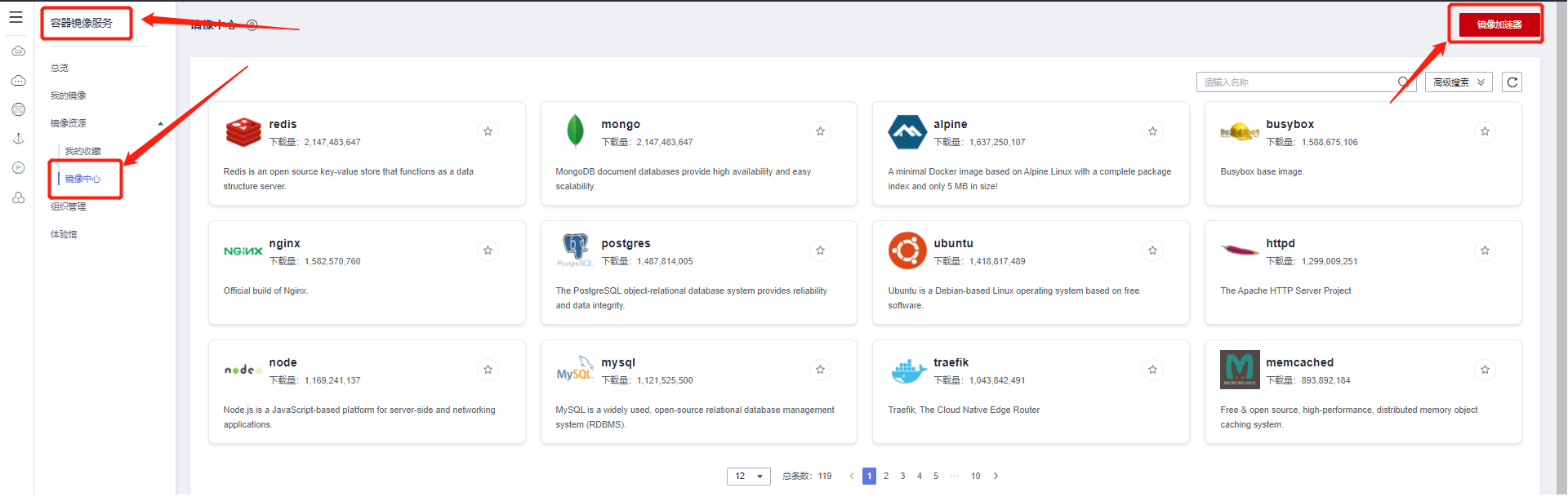Screen dimensions: 1568x501
Task: Click the search magnifier icon
Action: coord(1403,82)
